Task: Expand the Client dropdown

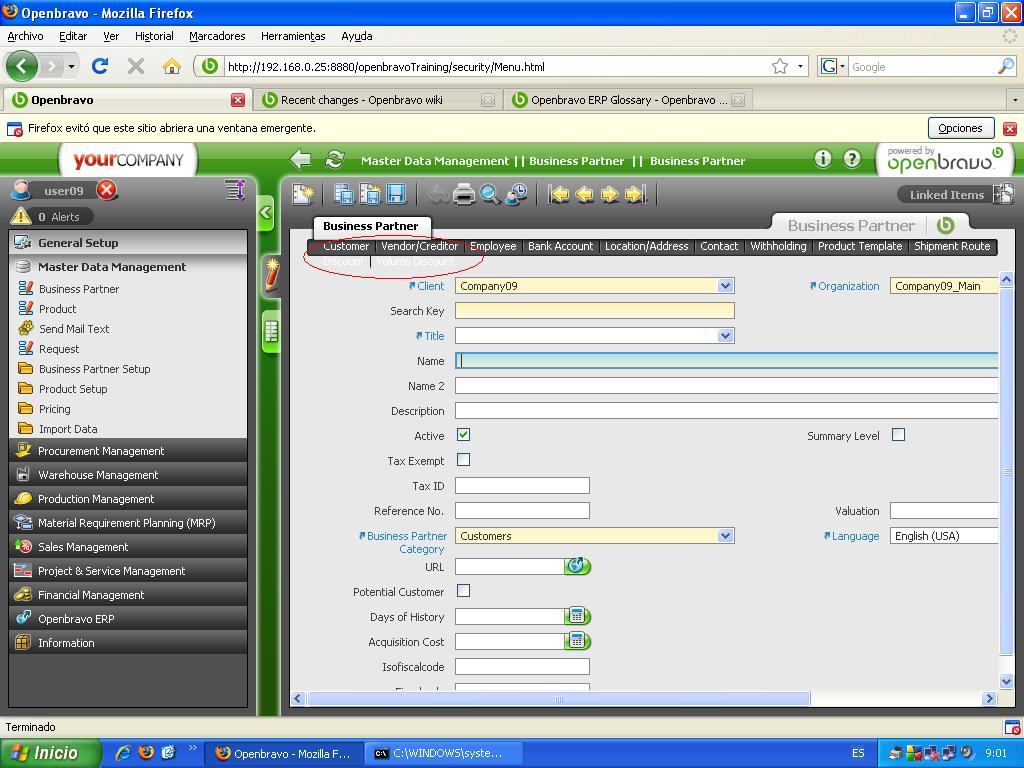Action: tap(725, 286)
